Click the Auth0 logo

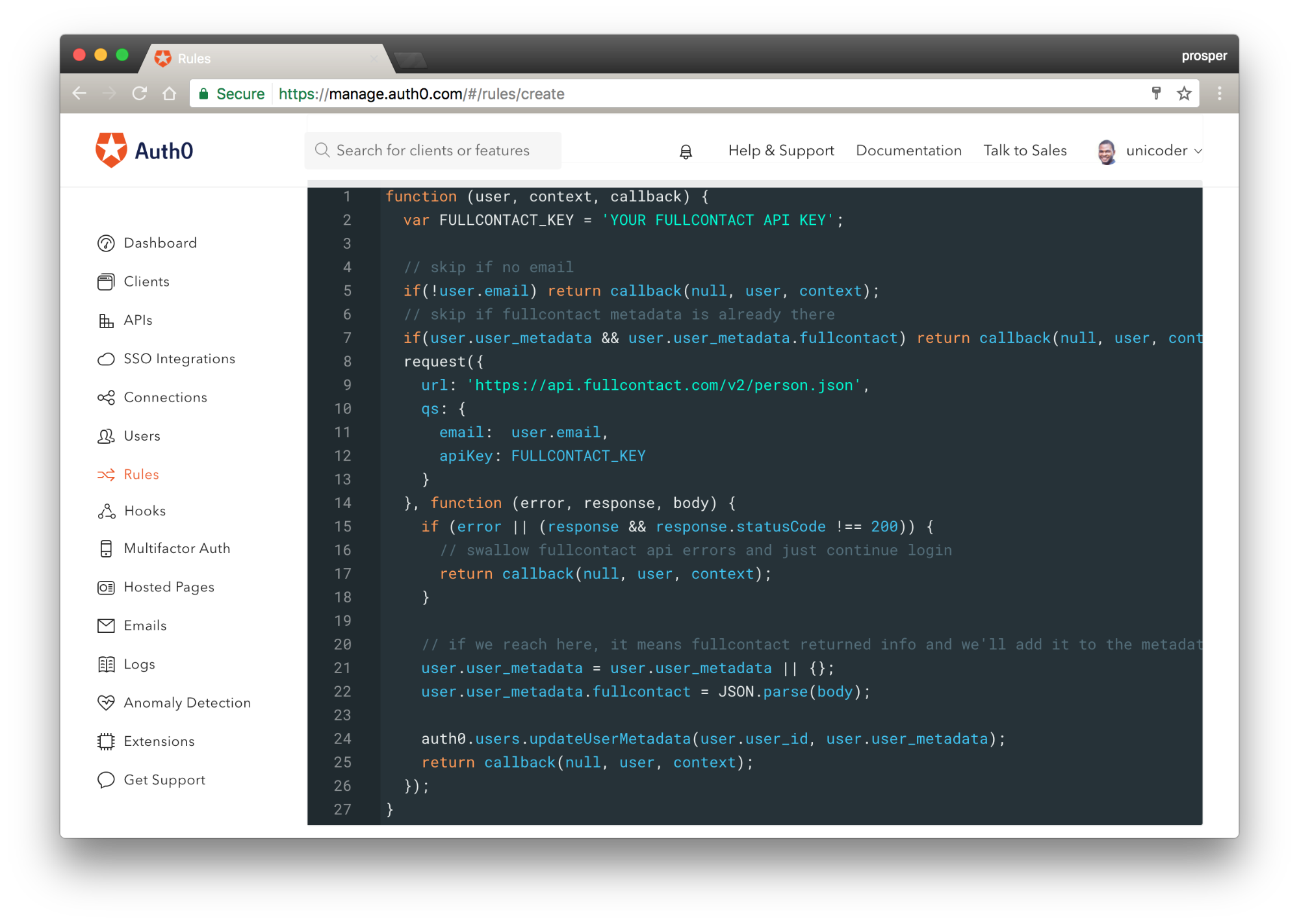pyautogui.click(x=144, y=150)
